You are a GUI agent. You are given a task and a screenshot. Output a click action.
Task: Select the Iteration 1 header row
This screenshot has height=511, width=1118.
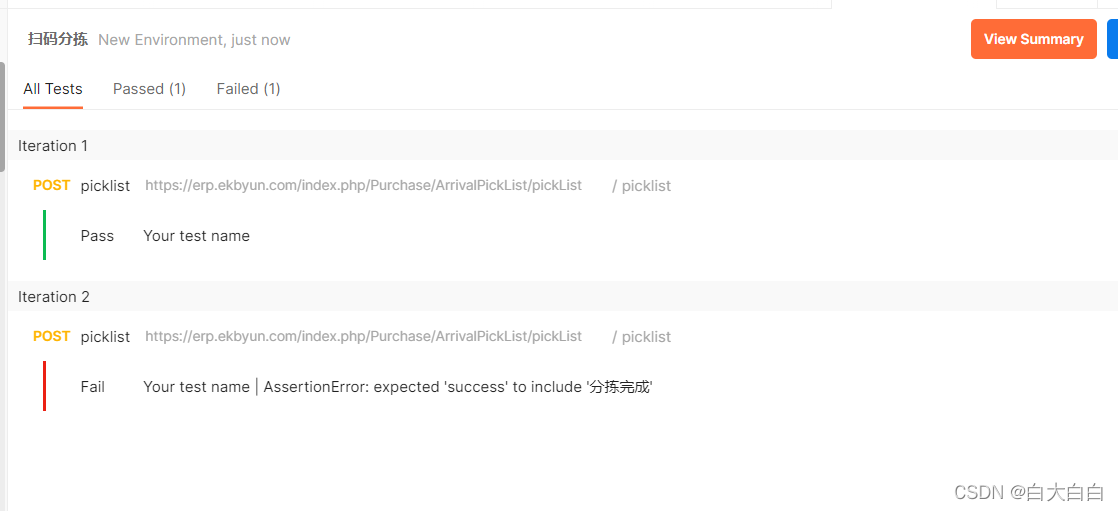click(x=563, y=145)
